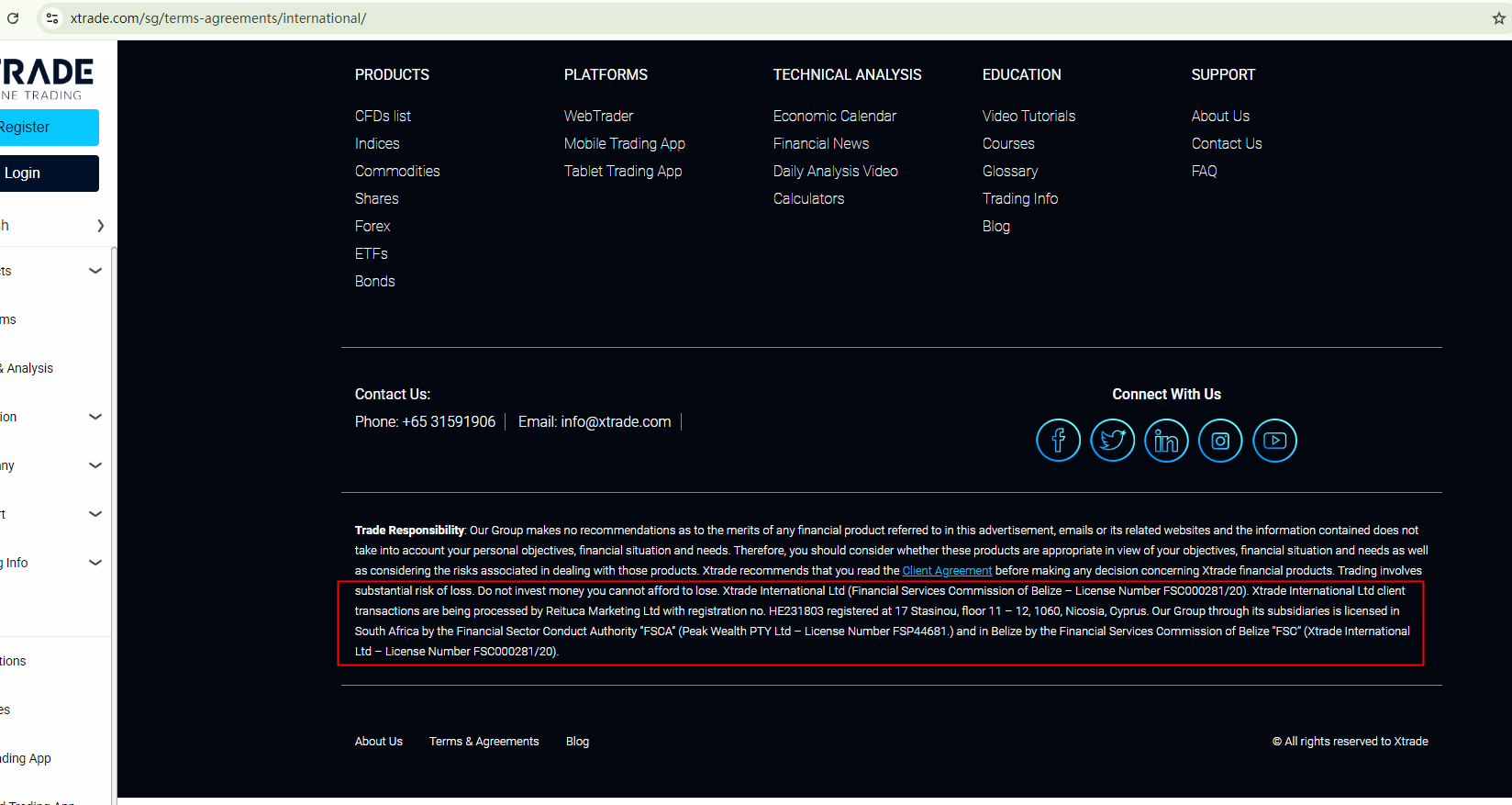Go to Mobile Trading App page

[x=625, y=144]
